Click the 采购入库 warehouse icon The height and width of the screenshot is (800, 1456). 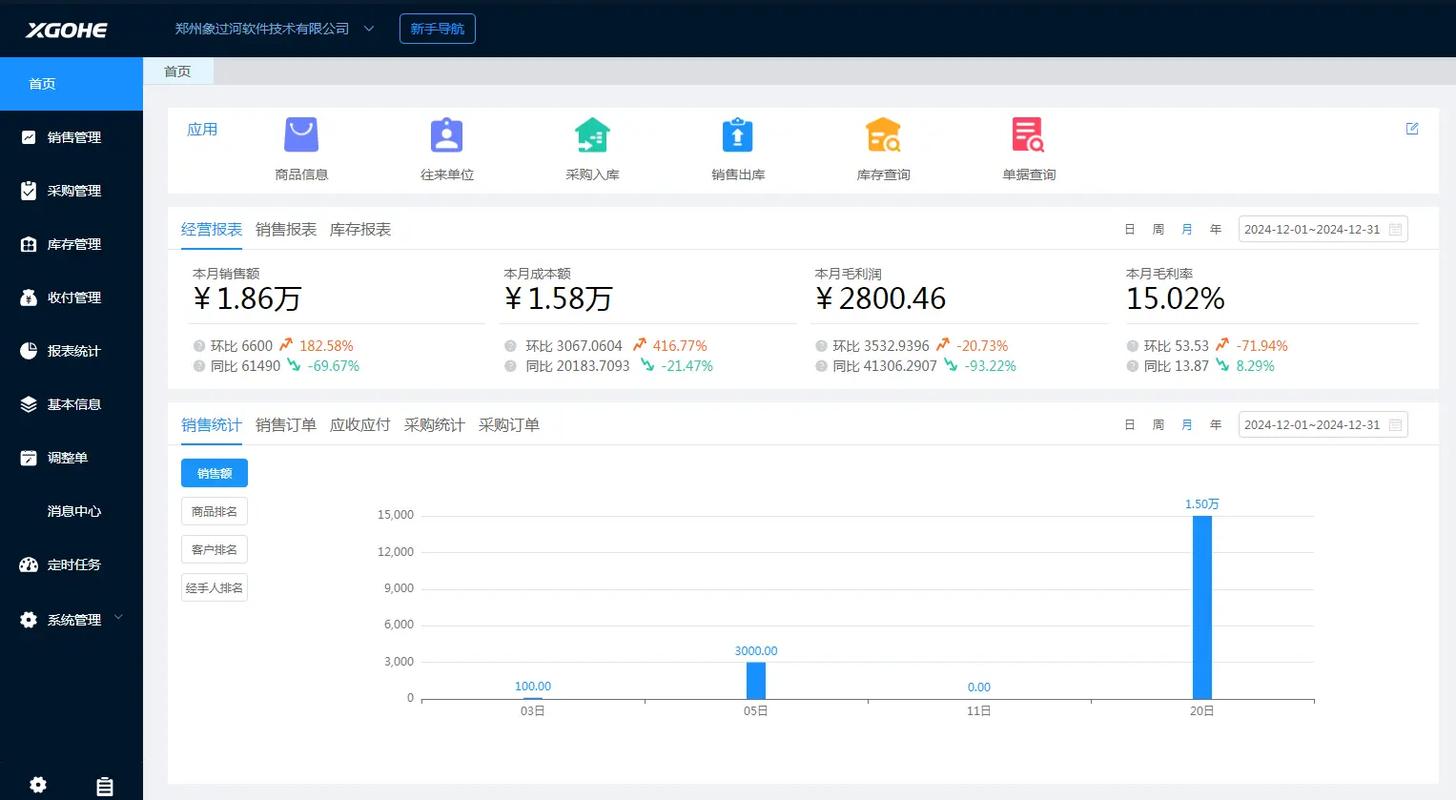coord(592,135)
